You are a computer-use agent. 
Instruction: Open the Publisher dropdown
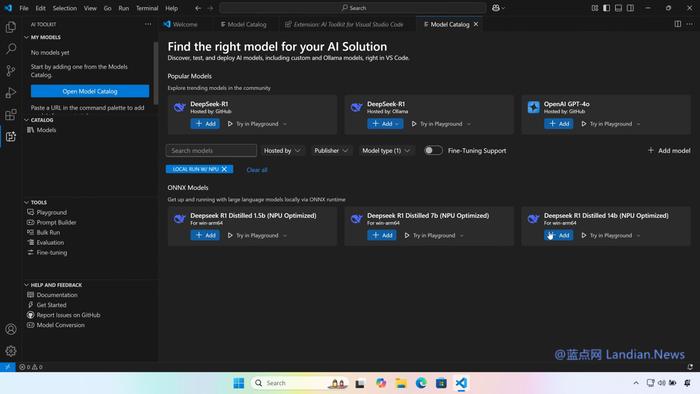tap(331, 151)
